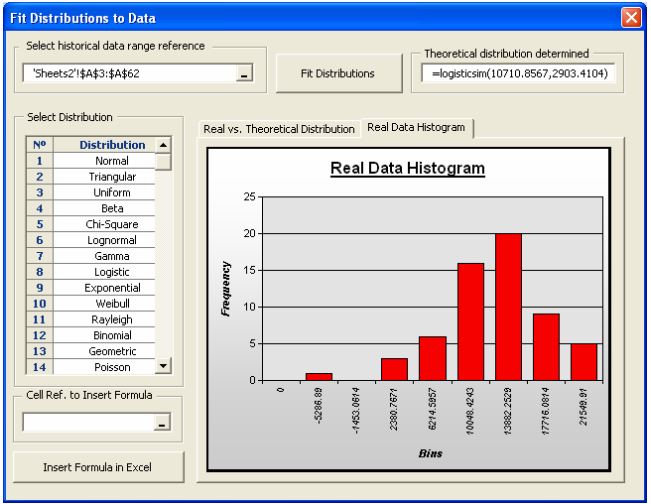Click the histogram bar for bin 17716.0814
The width and height of the screenshot is (651, 504).
point(546,347)
